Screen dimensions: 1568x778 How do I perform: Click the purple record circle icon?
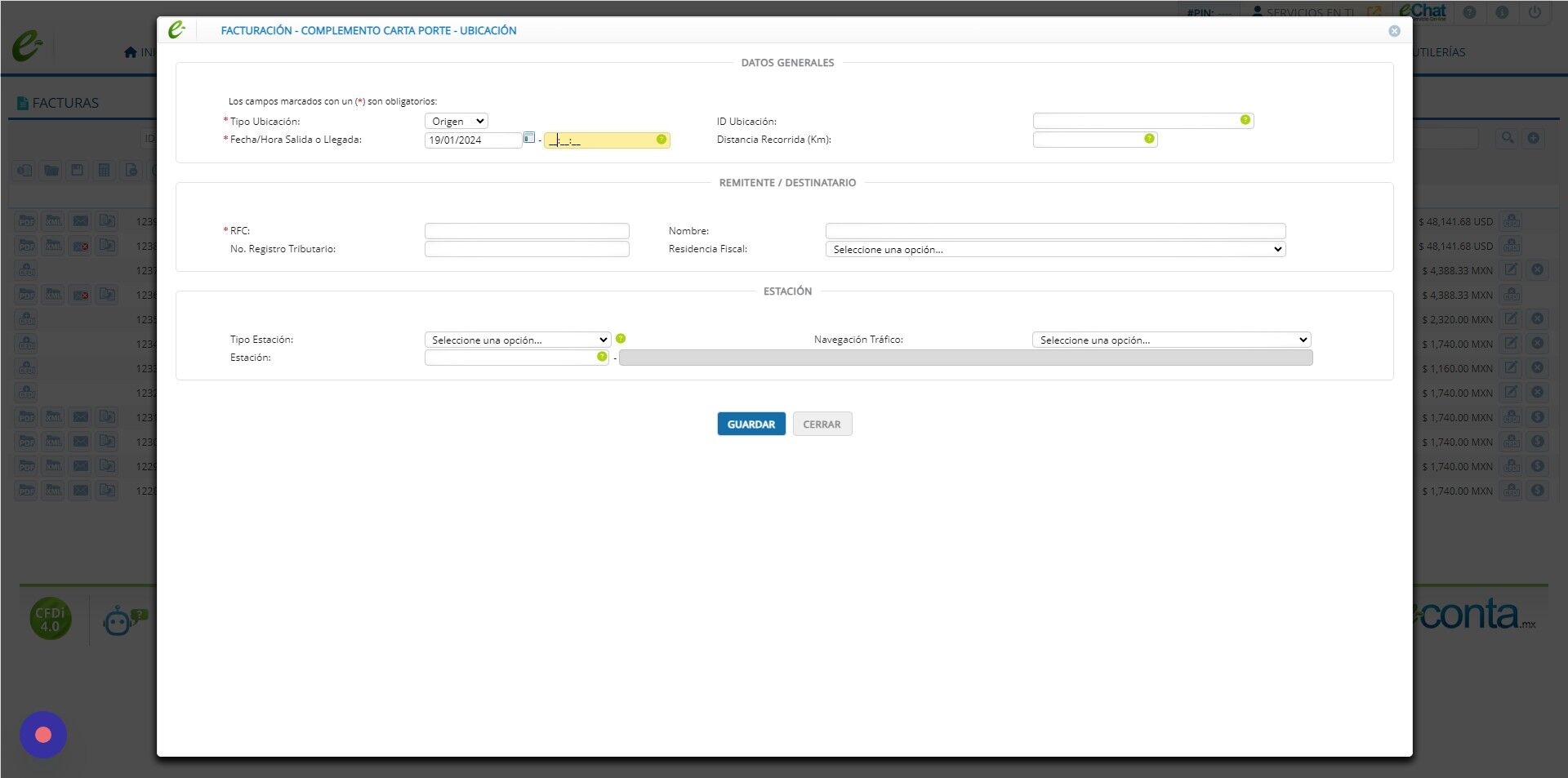(x=43, y=735)
